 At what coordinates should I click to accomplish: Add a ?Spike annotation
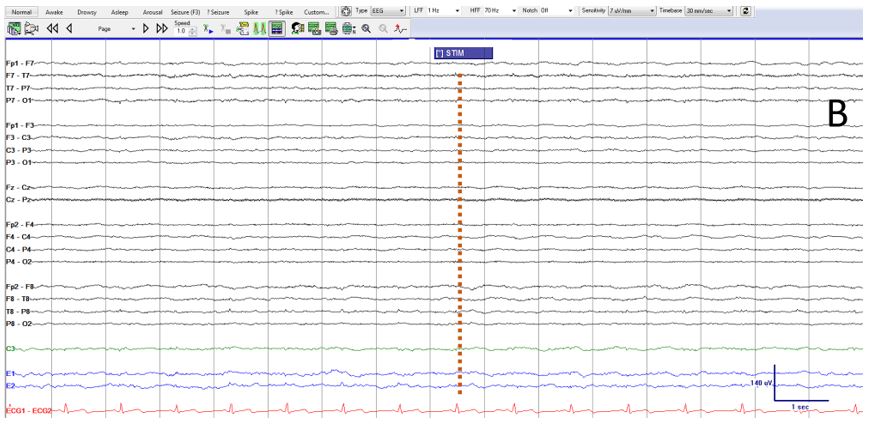(284, 12)
